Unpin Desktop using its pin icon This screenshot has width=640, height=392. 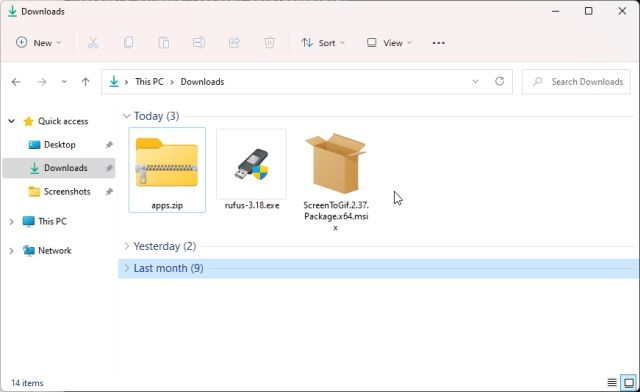109,145
